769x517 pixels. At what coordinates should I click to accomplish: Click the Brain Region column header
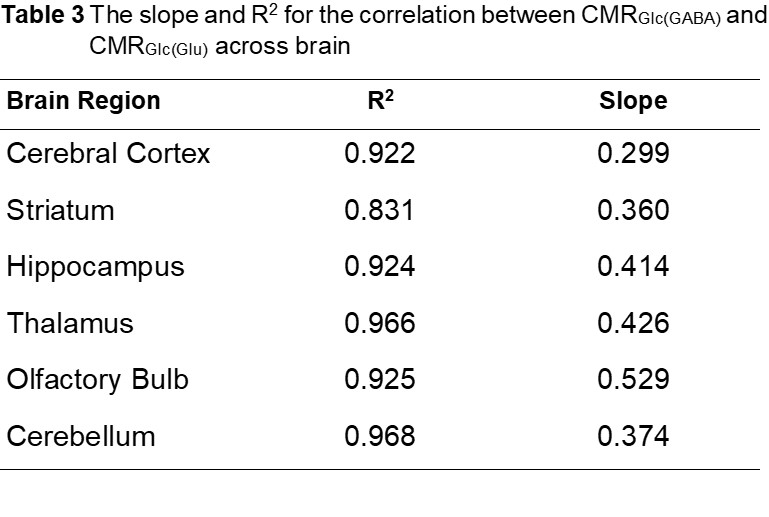pyautogui.click(x=83, y=101)
